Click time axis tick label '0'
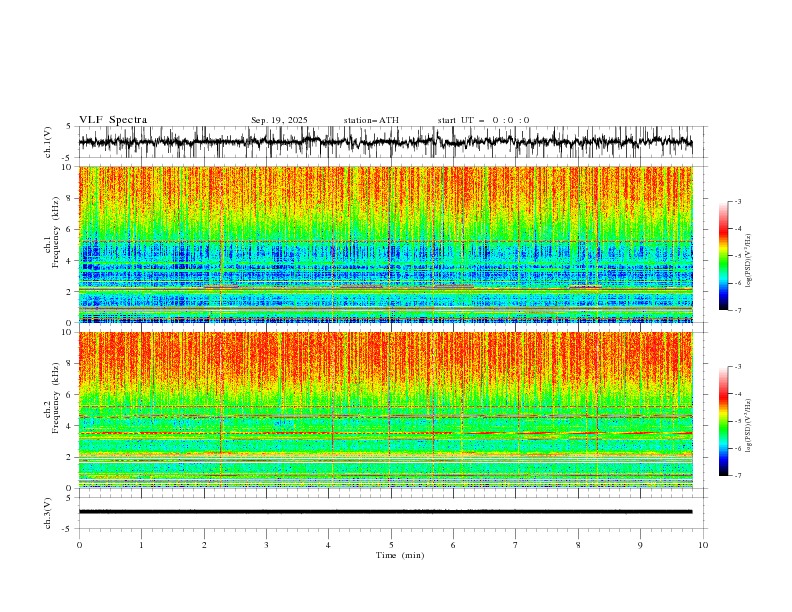The image size is (792, 612). 79,545
